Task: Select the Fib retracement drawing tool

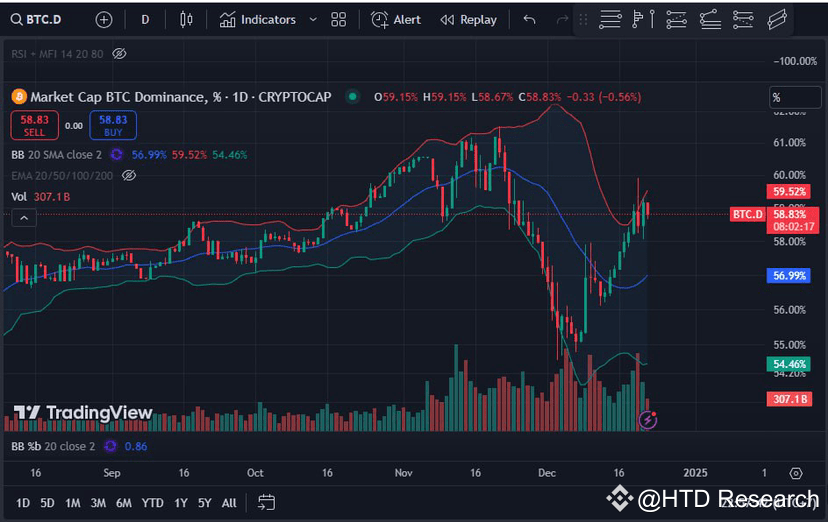Action: [x=610, y=20]
